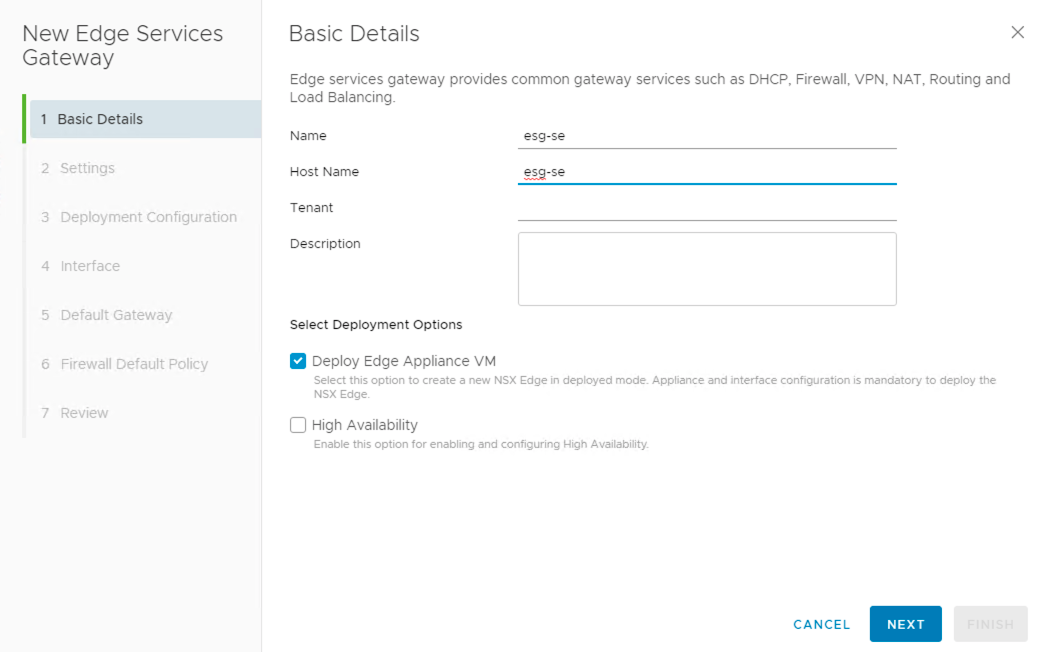Click the Deploy Edge Appliance VM label
Image resolution: width=1044 pixels, height=652 pixels.
(x=403, y=361)
